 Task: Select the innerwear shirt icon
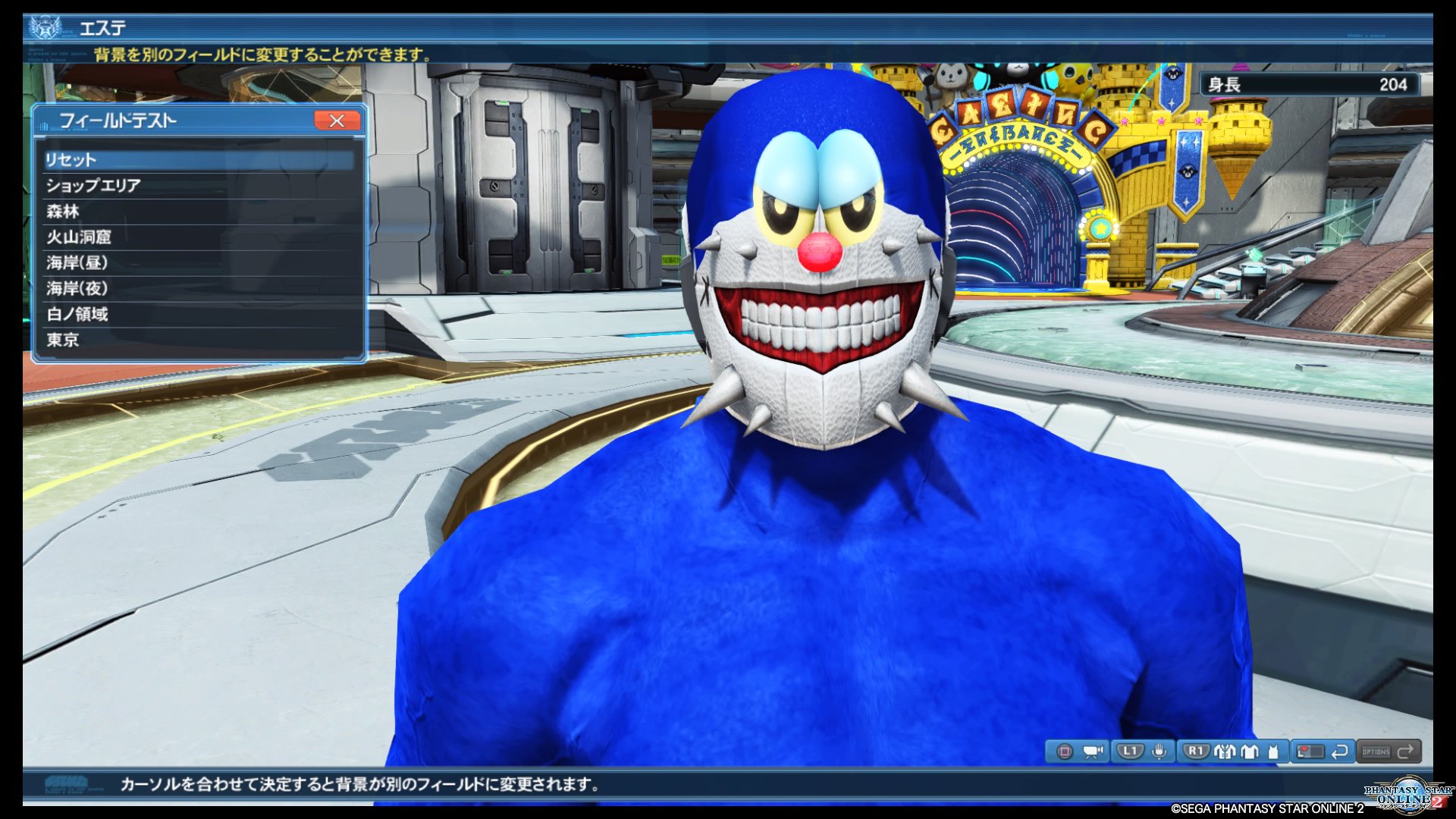[1250, 752]
